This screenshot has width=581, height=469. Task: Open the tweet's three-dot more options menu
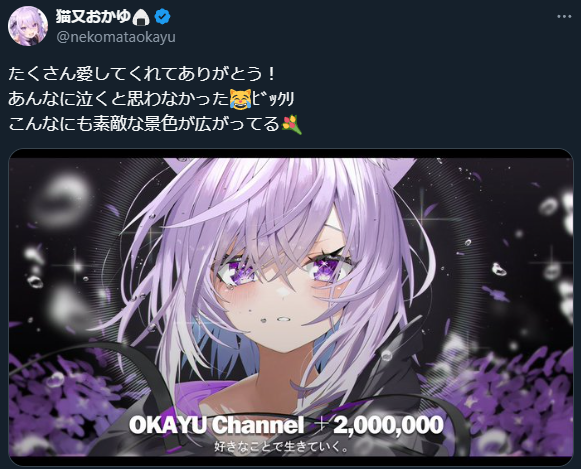(564, 17)
